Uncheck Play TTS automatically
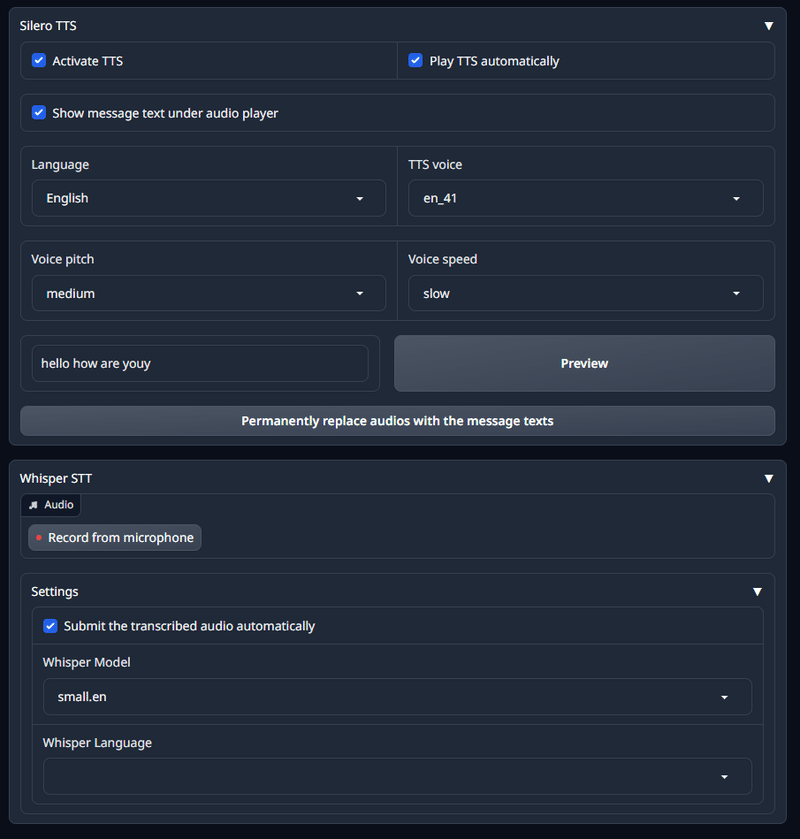The height and width of the screenshot is (839, 800). pyautogui.click(x=415, y=60)
